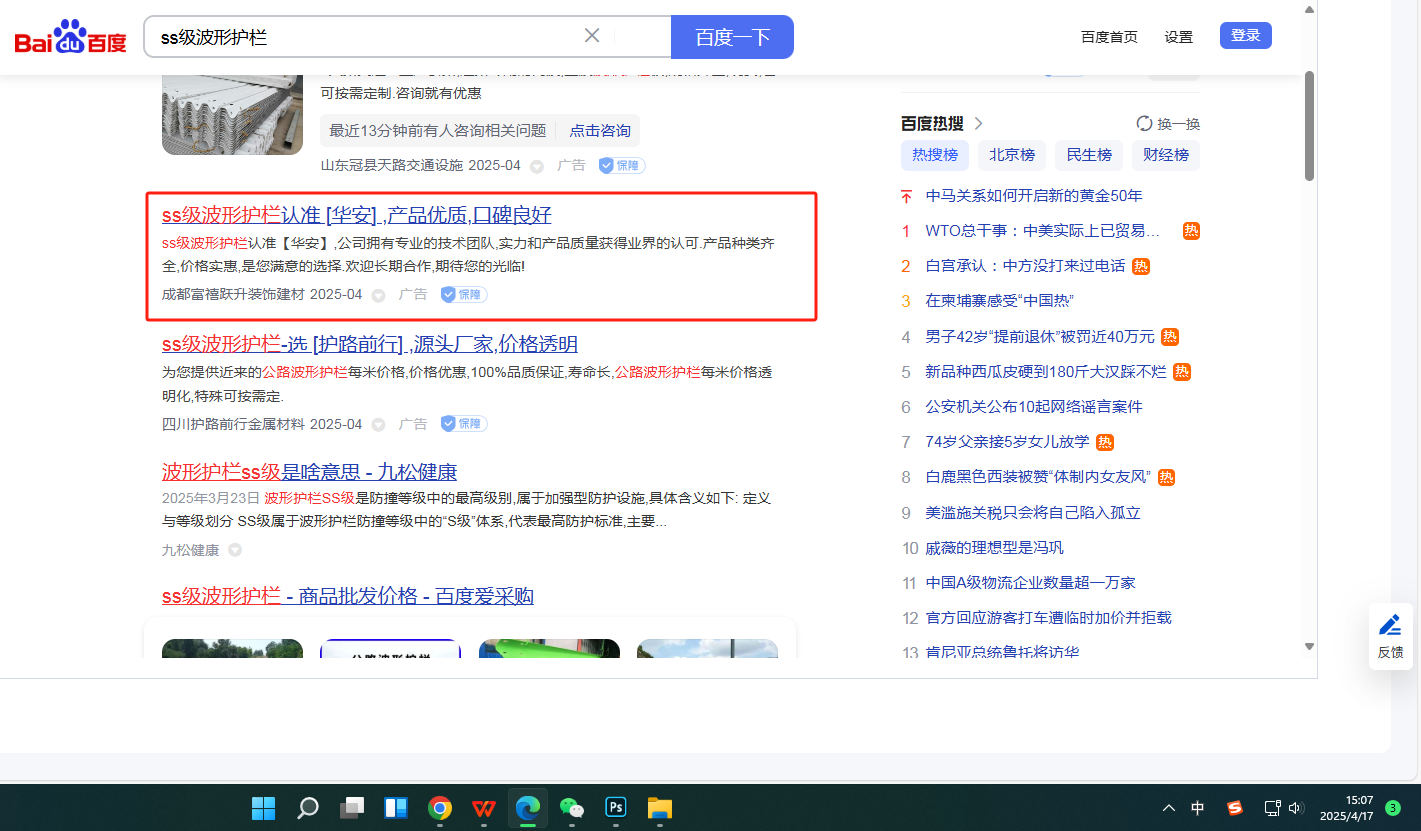
Task: Switch to the 北京榜 tab
Action: [1011, 155]
